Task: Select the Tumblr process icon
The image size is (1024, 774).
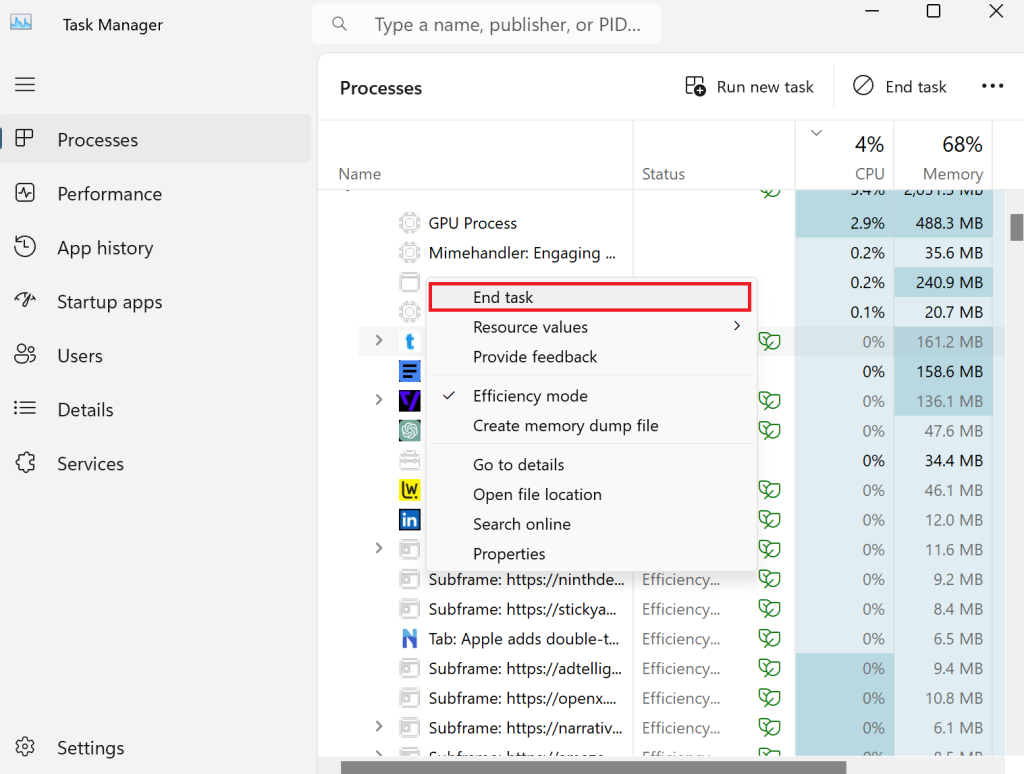Action: (x=410, y=341)
